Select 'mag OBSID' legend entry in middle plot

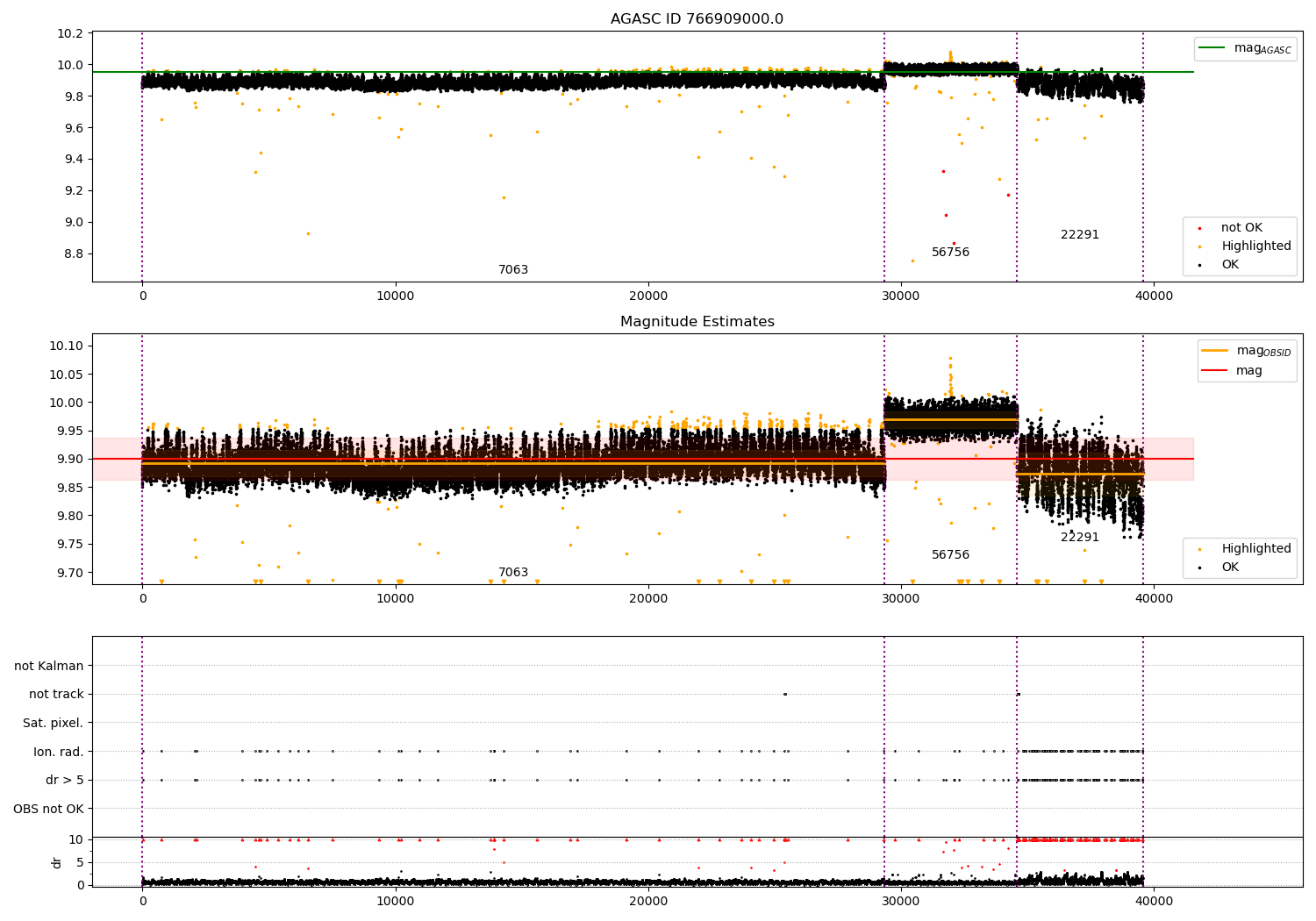point(1247,351)
